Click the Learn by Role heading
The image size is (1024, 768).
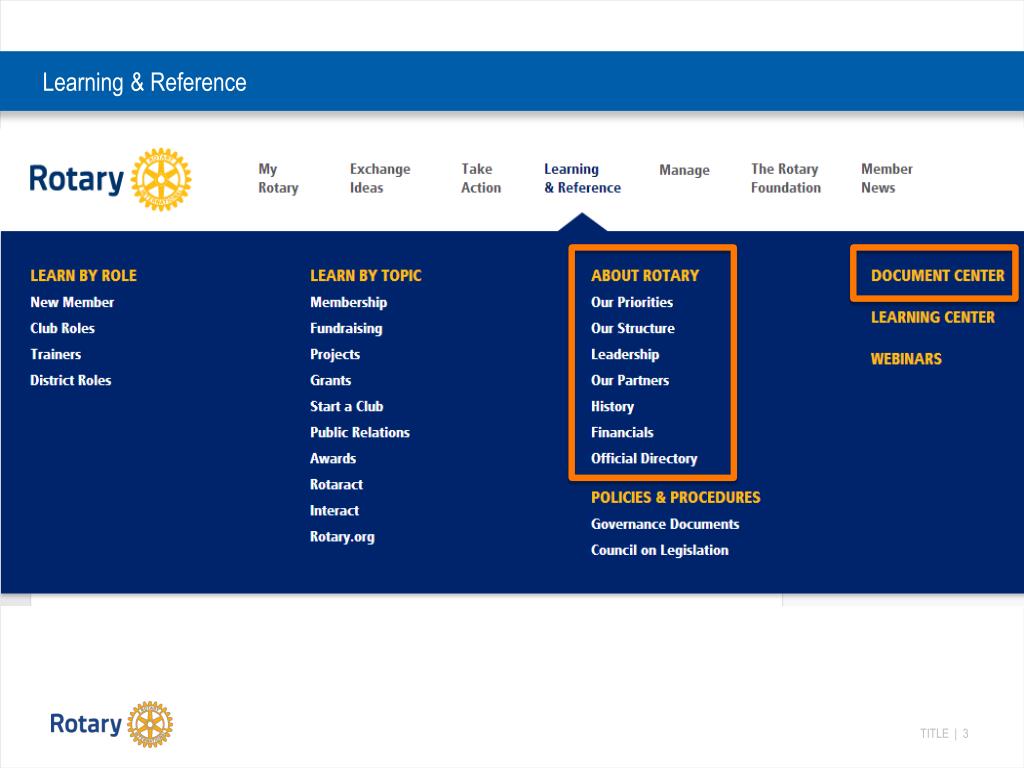pyautogui.click(x=84, y=276)
